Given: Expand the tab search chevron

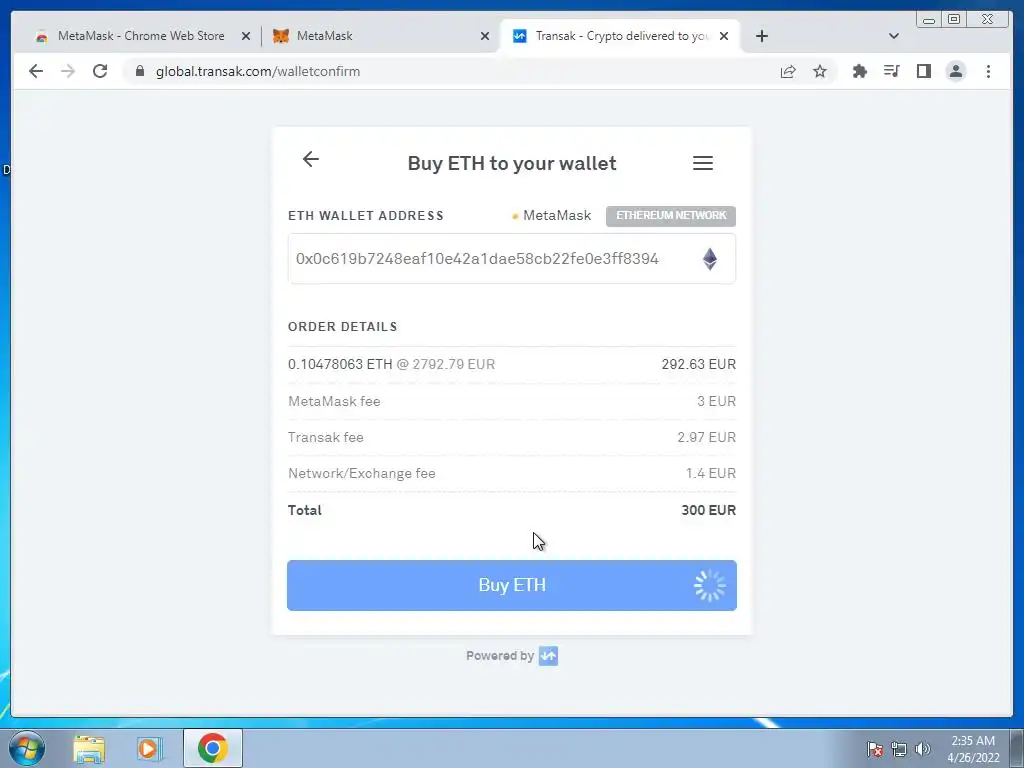Looking at the screenshot, I should point(894,36).
